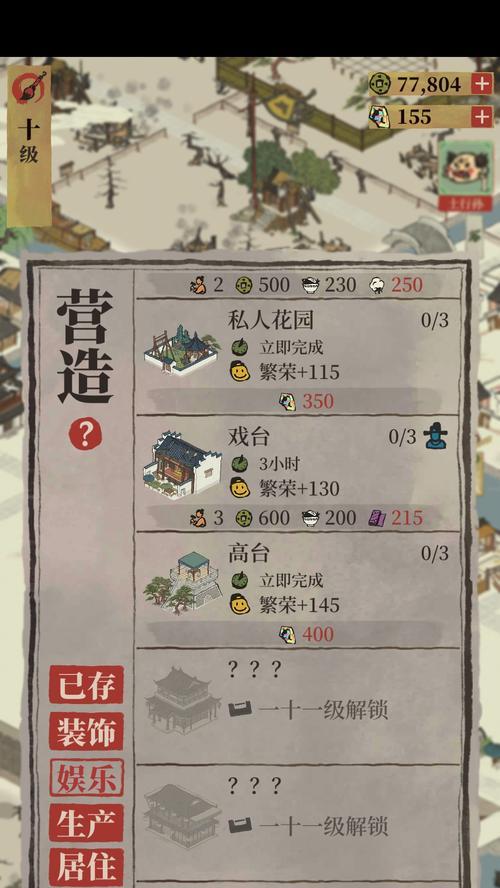
Task: Switch to the 居住 tab
Action: click(x=86, y=866)
